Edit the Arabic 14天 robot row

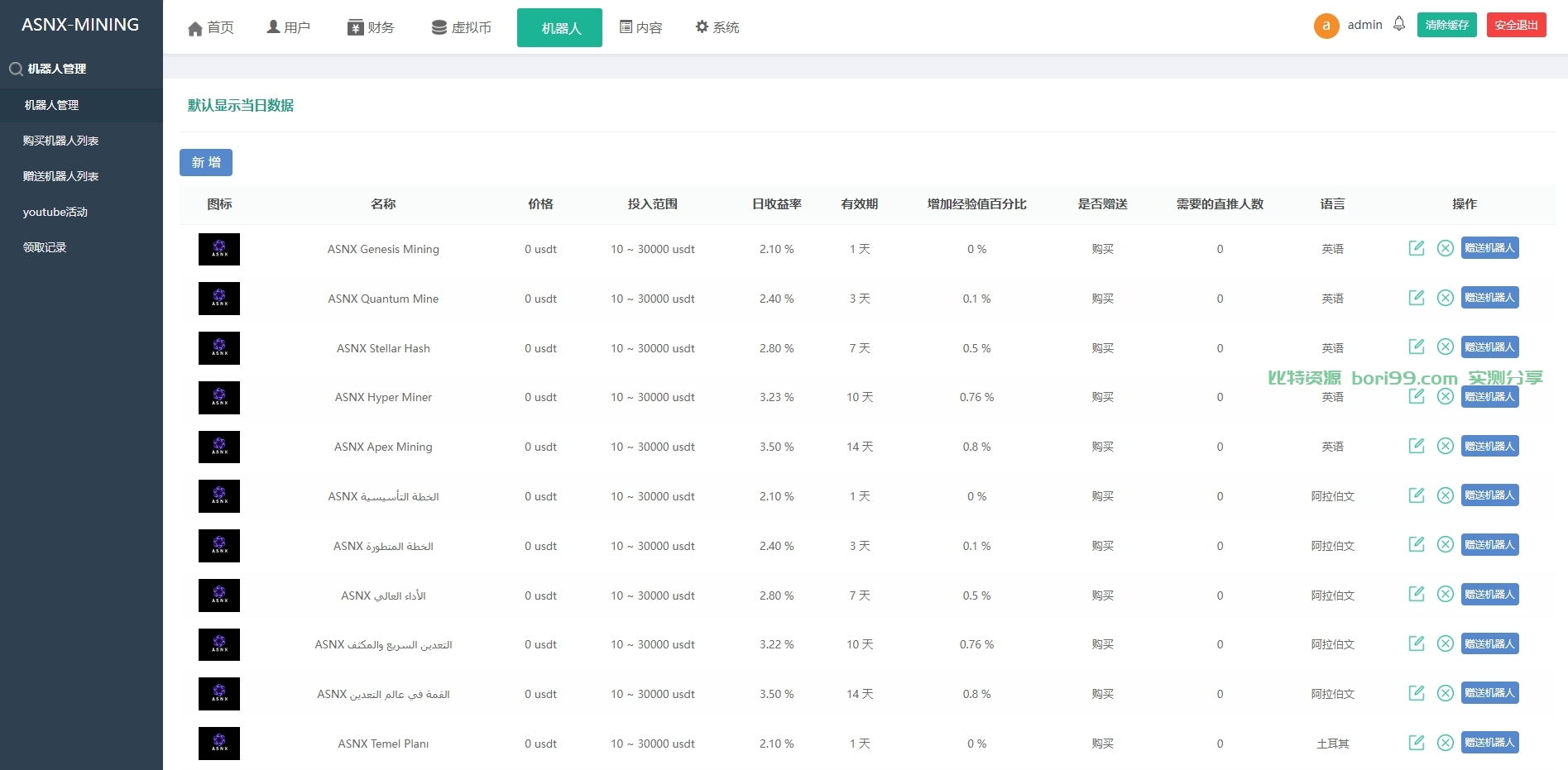(1417, 693)
